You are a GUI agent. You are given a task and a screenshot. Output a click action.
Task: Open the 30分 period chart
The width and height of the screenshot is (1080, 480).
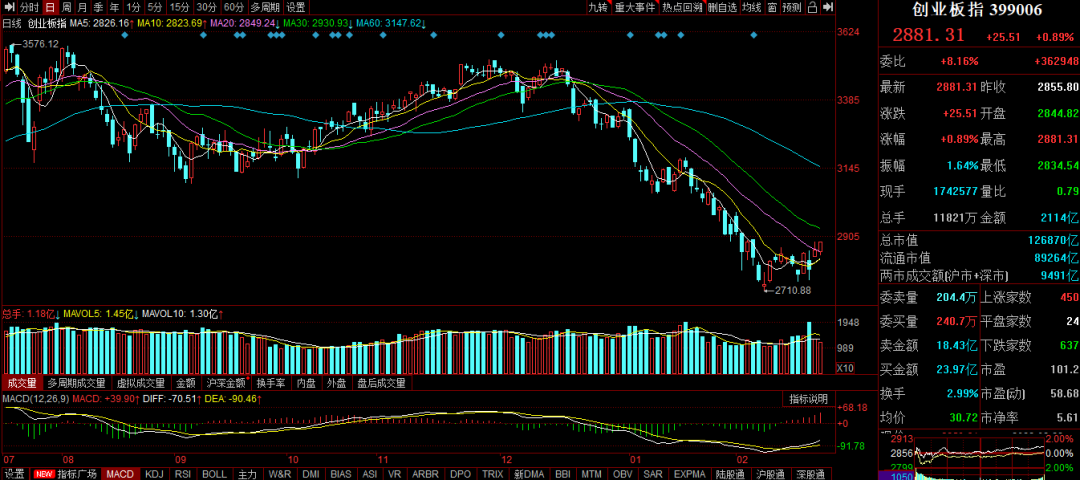click(x=206, y=8)
